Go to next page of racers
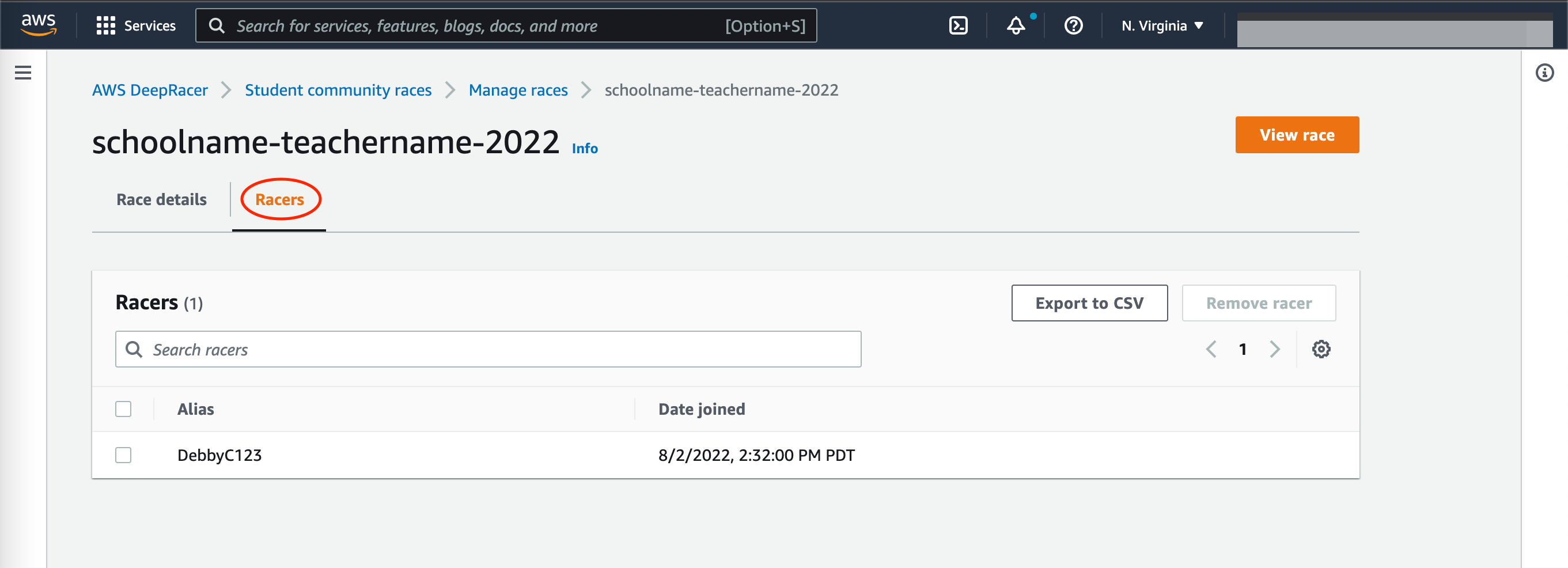The width and height of the screenshot is (1568, 568). click(1275, 350)
